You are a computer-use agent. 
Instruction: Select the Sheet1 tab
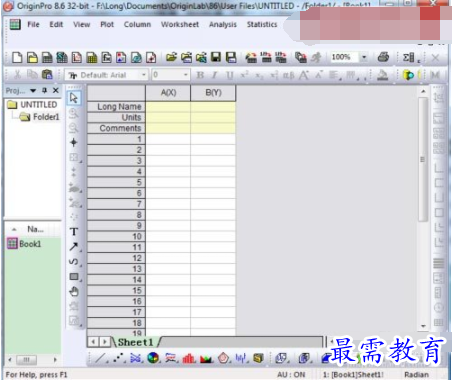point(135,342)
